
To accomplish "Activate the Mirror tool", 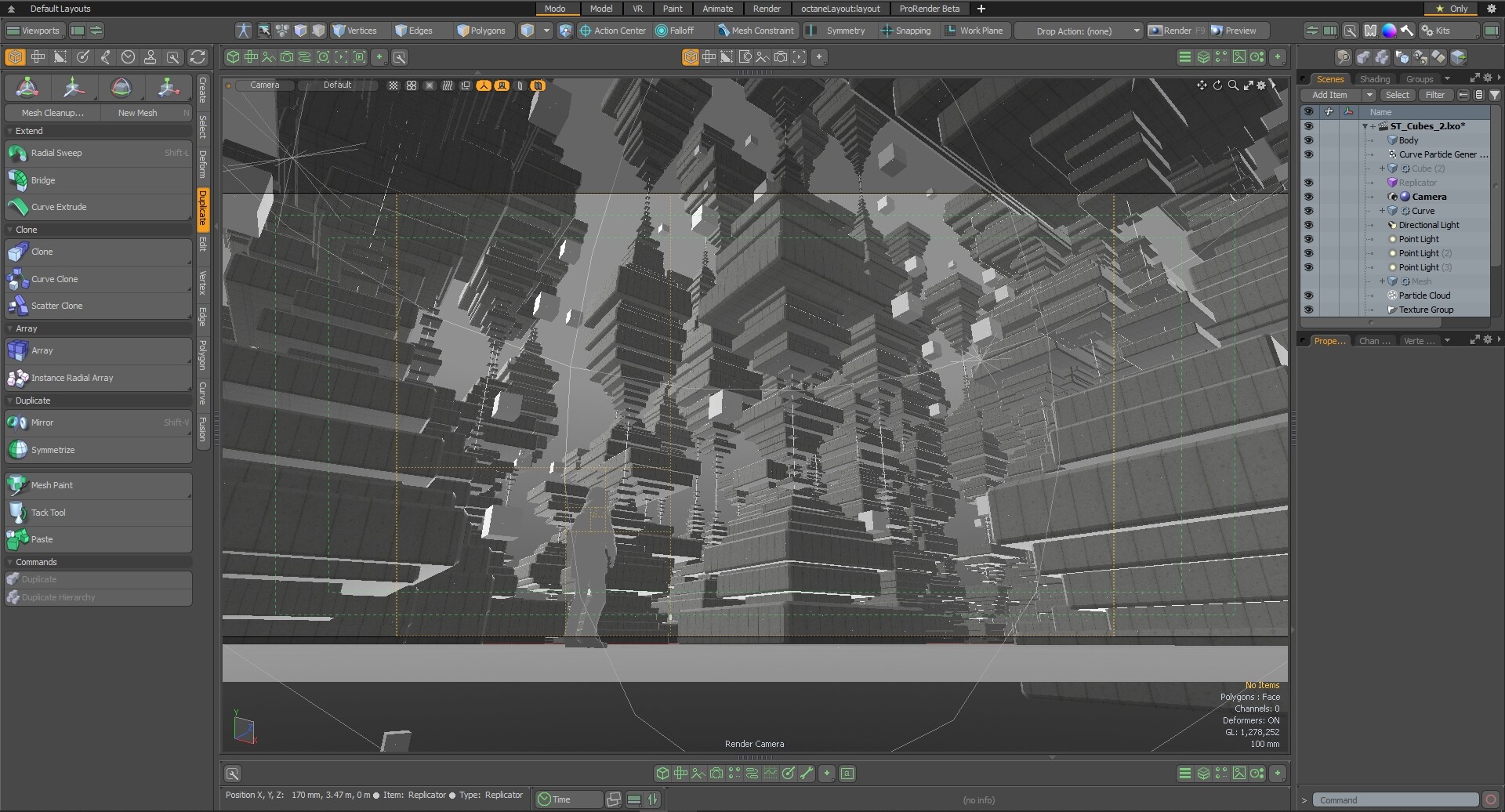I will pyautogui.click(x=98, y=422).
